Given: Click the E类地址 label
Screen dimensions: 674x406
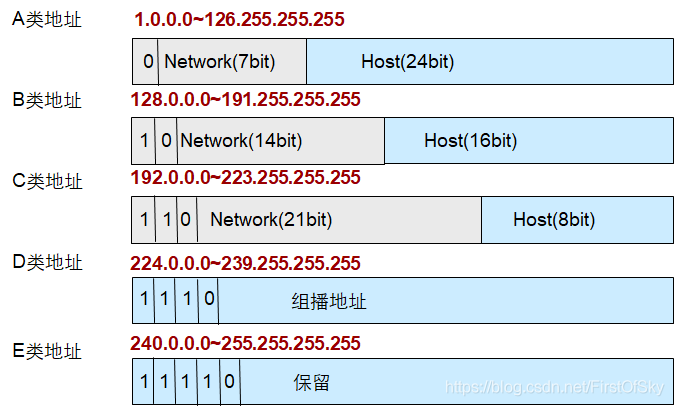Looking at the screenshot, I should tap(46, 351).
